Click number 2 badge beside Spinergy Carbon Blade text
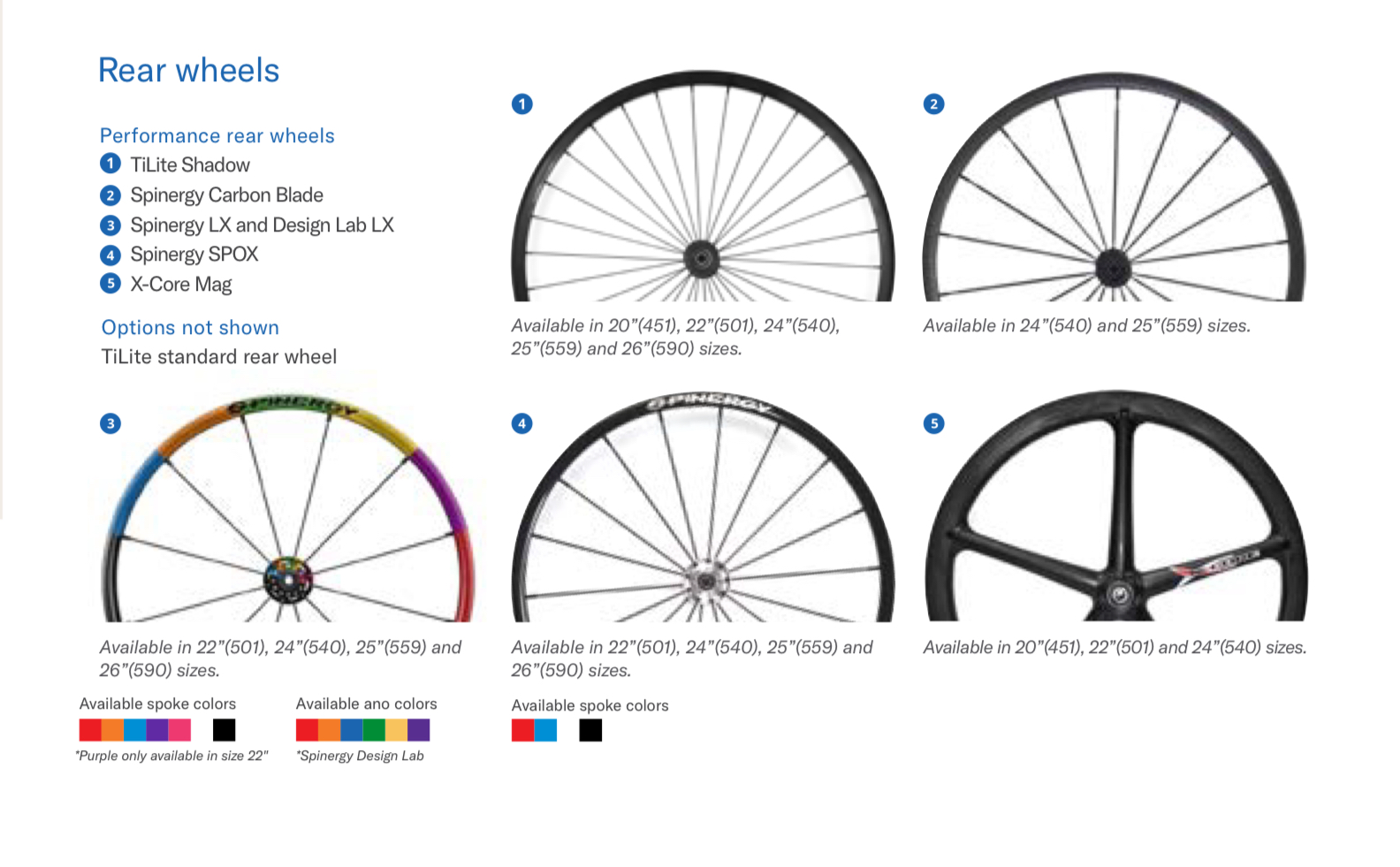 [110, 195]
